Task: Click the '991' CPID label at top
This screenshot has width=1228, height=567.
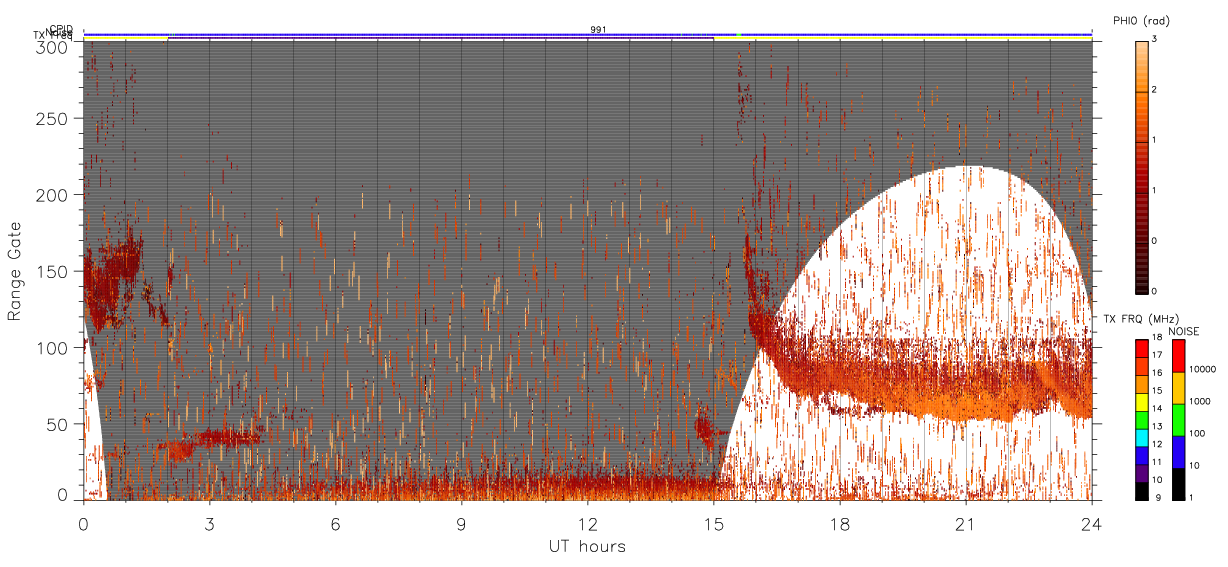Action: click(x=598, y=30)
